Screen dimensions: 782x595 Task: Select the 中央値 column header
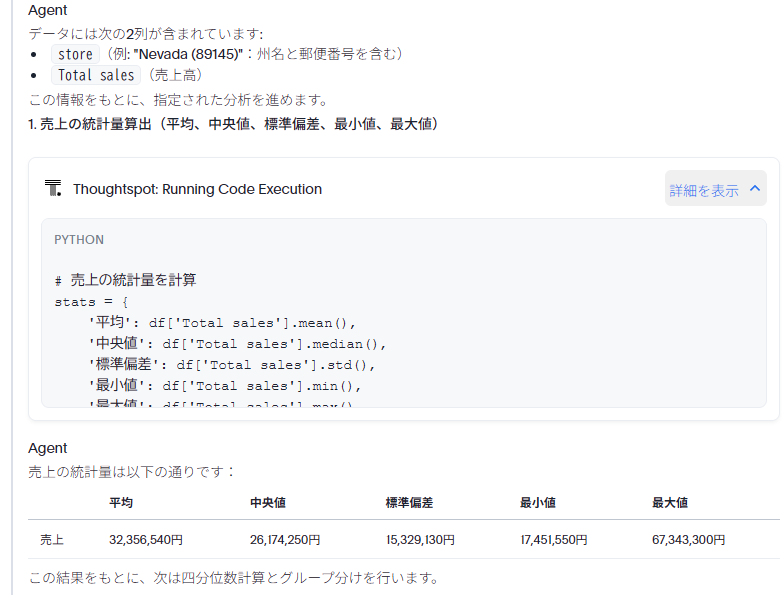(267, 502)
